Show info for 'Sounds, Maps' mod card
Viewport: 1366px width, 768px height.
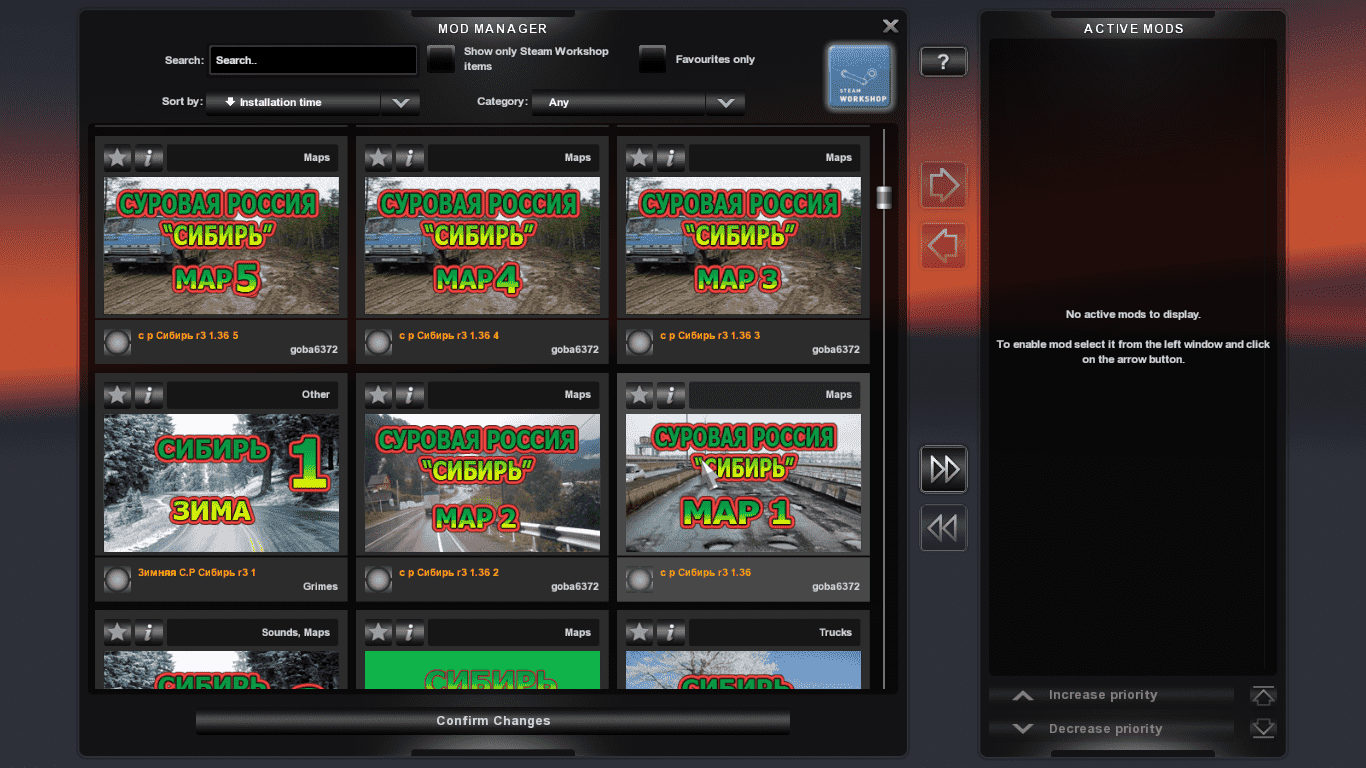(148, 632)
